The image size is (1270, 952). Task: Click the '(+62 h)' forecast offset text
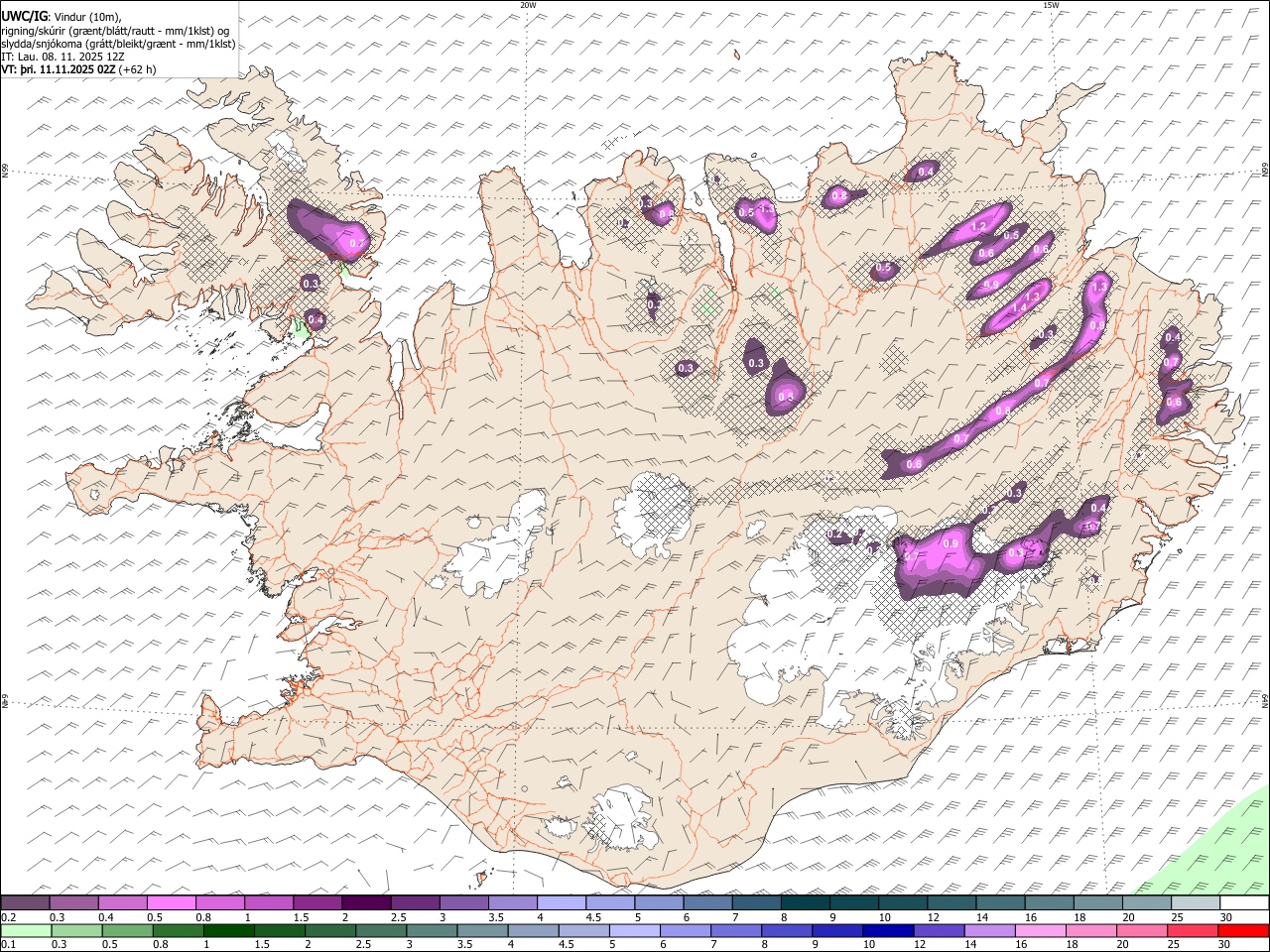pos(137,69)
